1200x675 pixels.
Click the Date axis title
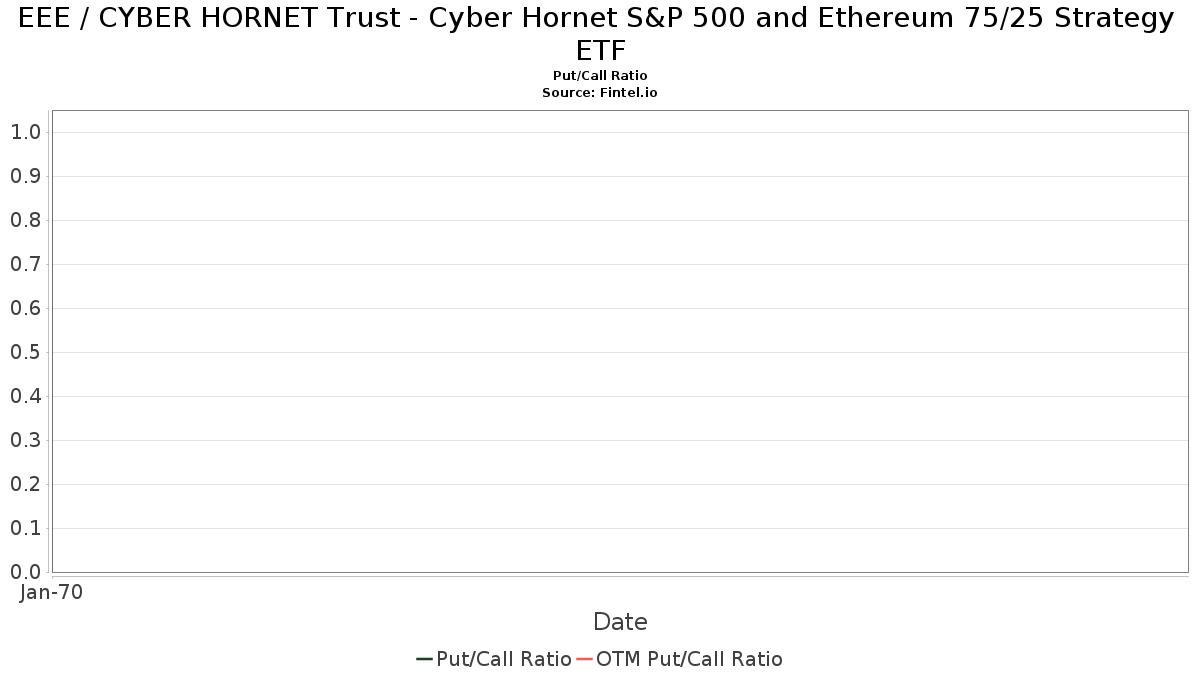coord(620,622)
